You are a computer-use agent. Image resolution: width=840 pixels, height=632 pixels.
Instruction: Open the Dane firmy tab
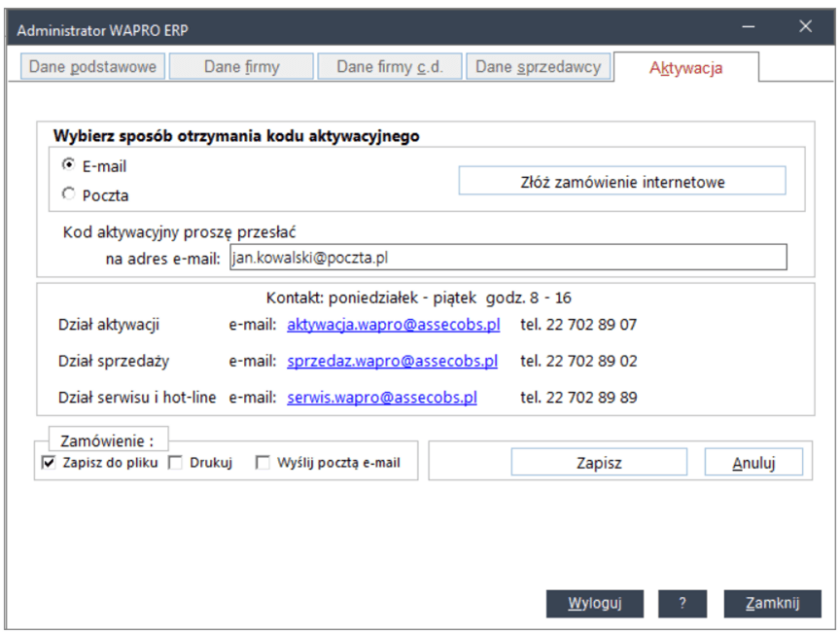point(241,66)
